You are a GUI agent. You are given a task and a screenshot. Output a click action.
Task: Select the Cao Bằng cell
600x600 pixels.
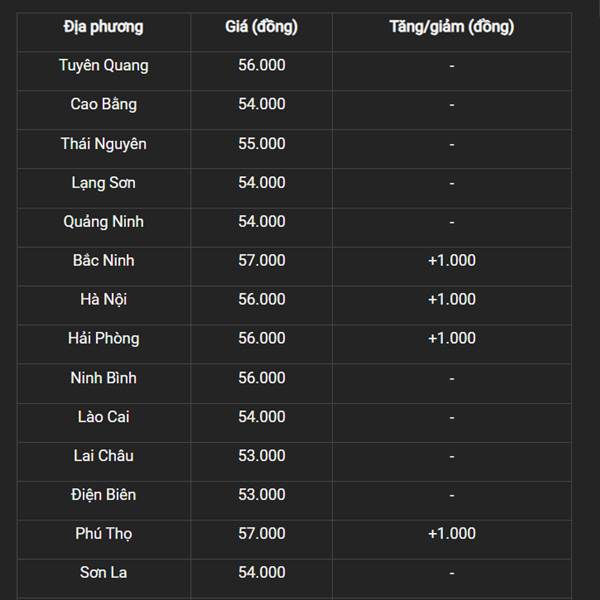click(x=104, y=104)
